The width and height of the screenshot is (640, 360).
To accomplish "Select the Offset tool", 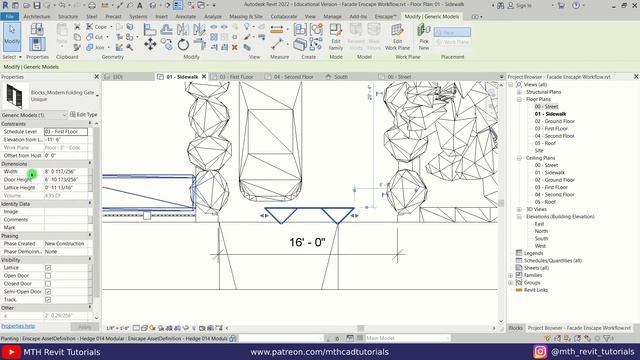I will [166, 29].
